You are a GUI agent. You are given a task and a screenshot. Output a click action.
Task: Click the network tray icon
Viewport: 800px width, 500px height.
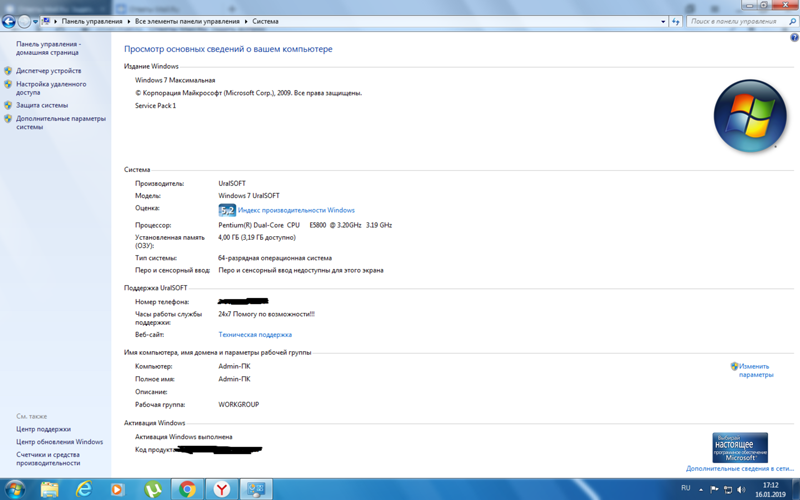click(x=728, y=490)
